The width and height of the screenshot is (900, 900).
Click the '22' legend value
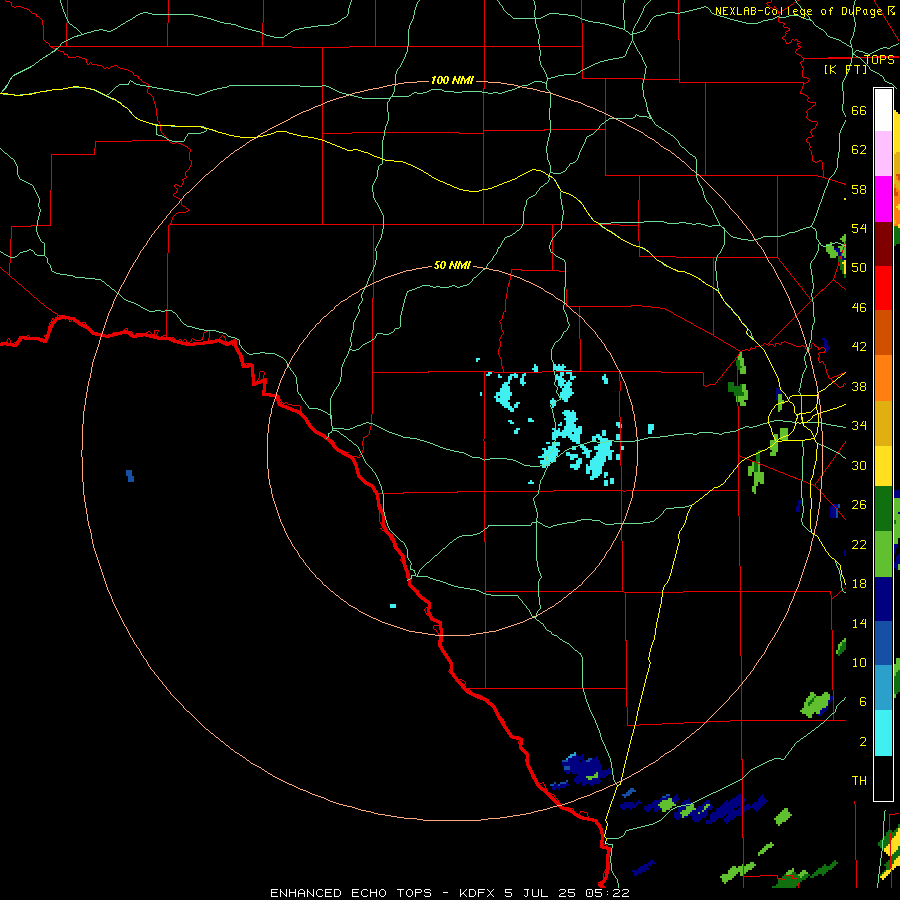[859, 544]
